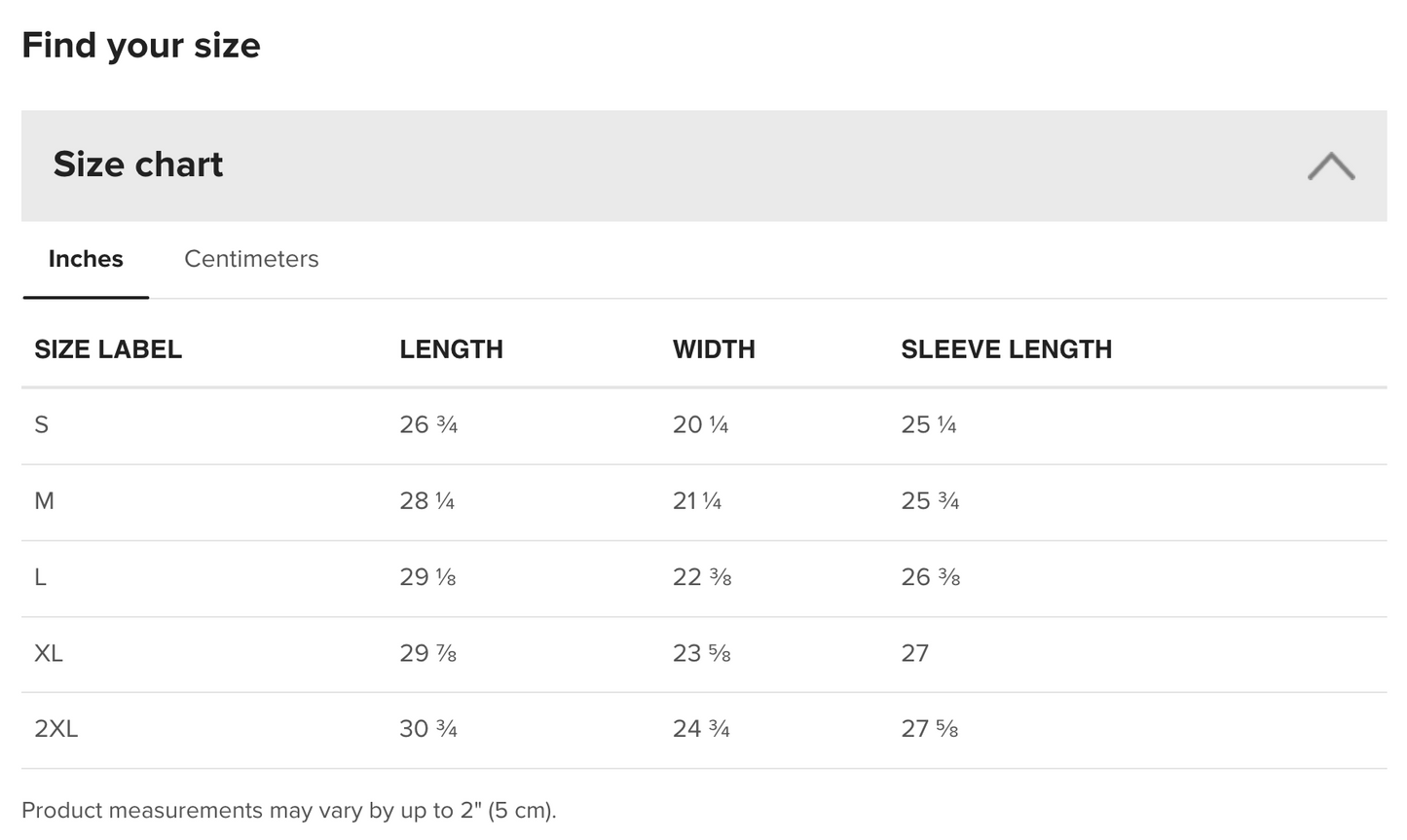The width and height of the screenshot is (1407, 840).
Task: Switch to the Centimeters tab
Action: pyautogui.click(x=251, y=259)
